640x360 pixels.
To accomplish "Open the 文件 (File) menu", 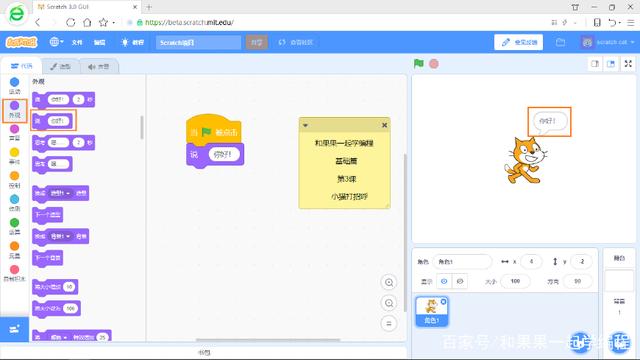I will tap(77, 42).
